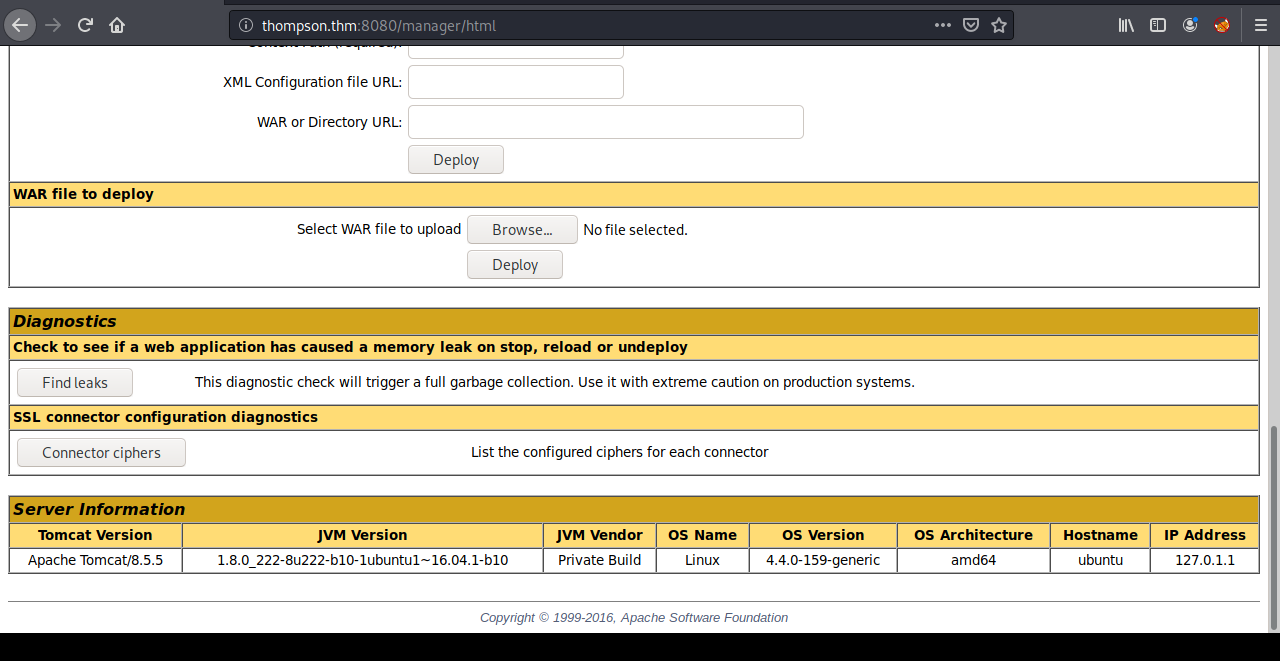Click the 'XML Configuration file URL:' label
The height and width of the screenshot is (661, 1280).
click(x=313, y=82)
